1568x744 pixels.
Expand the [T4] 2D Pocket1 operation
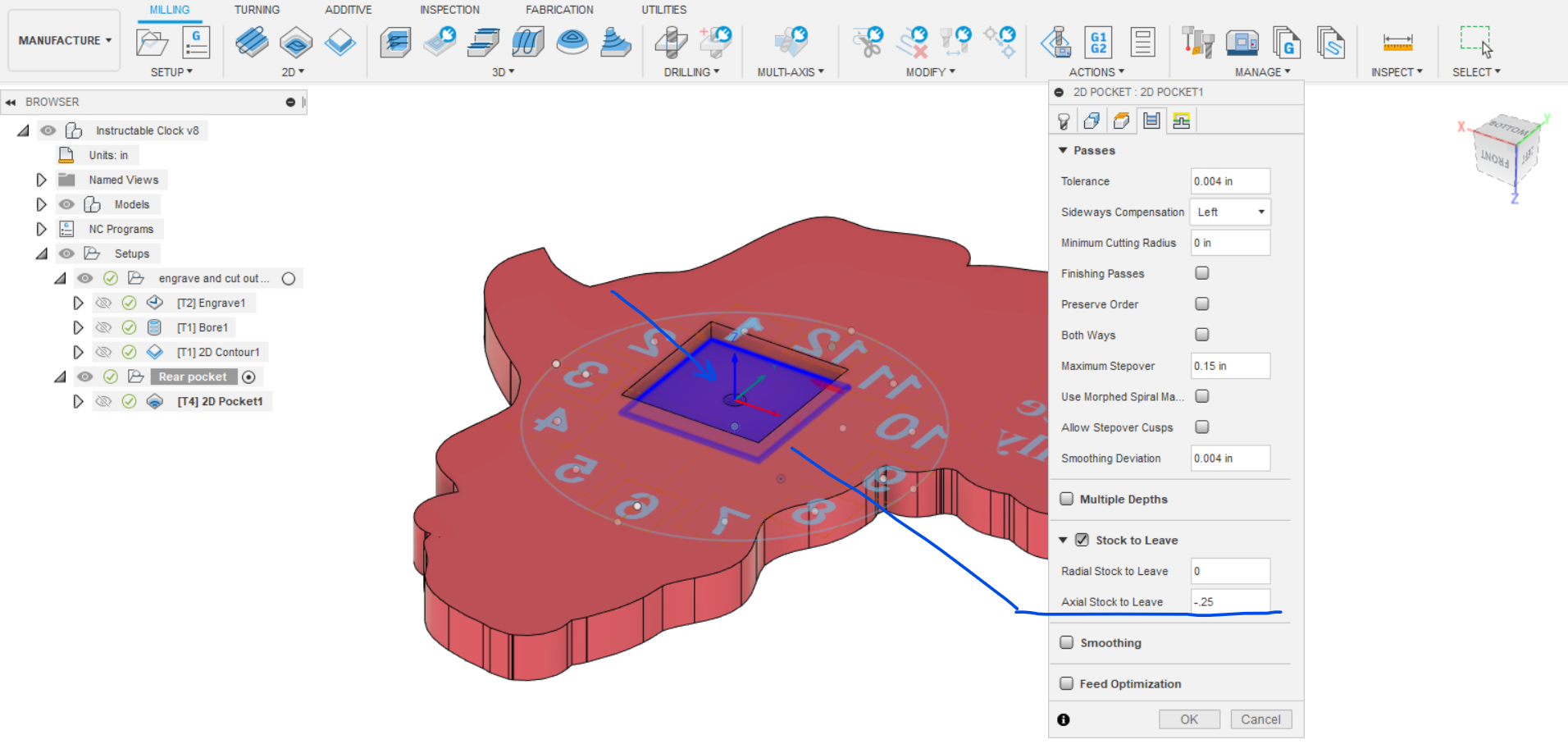point(78,401)
